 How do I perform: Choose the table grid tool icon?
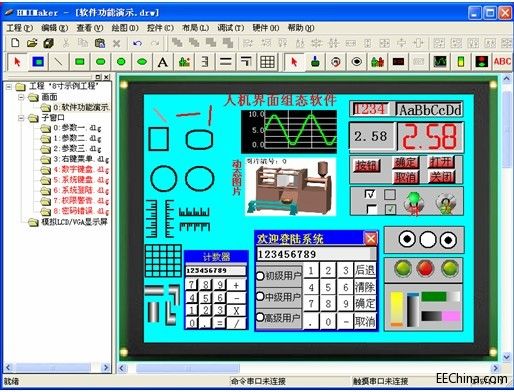tap(267, 62)
